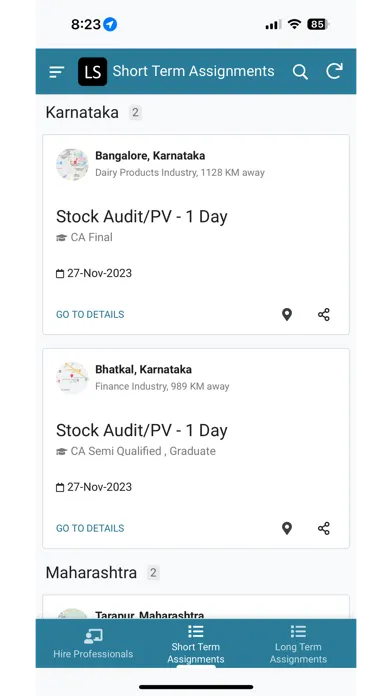Screen dimensions: 392x696
Task: Switch to Hire Professionals tab
Action: click(x=93, y=643)
